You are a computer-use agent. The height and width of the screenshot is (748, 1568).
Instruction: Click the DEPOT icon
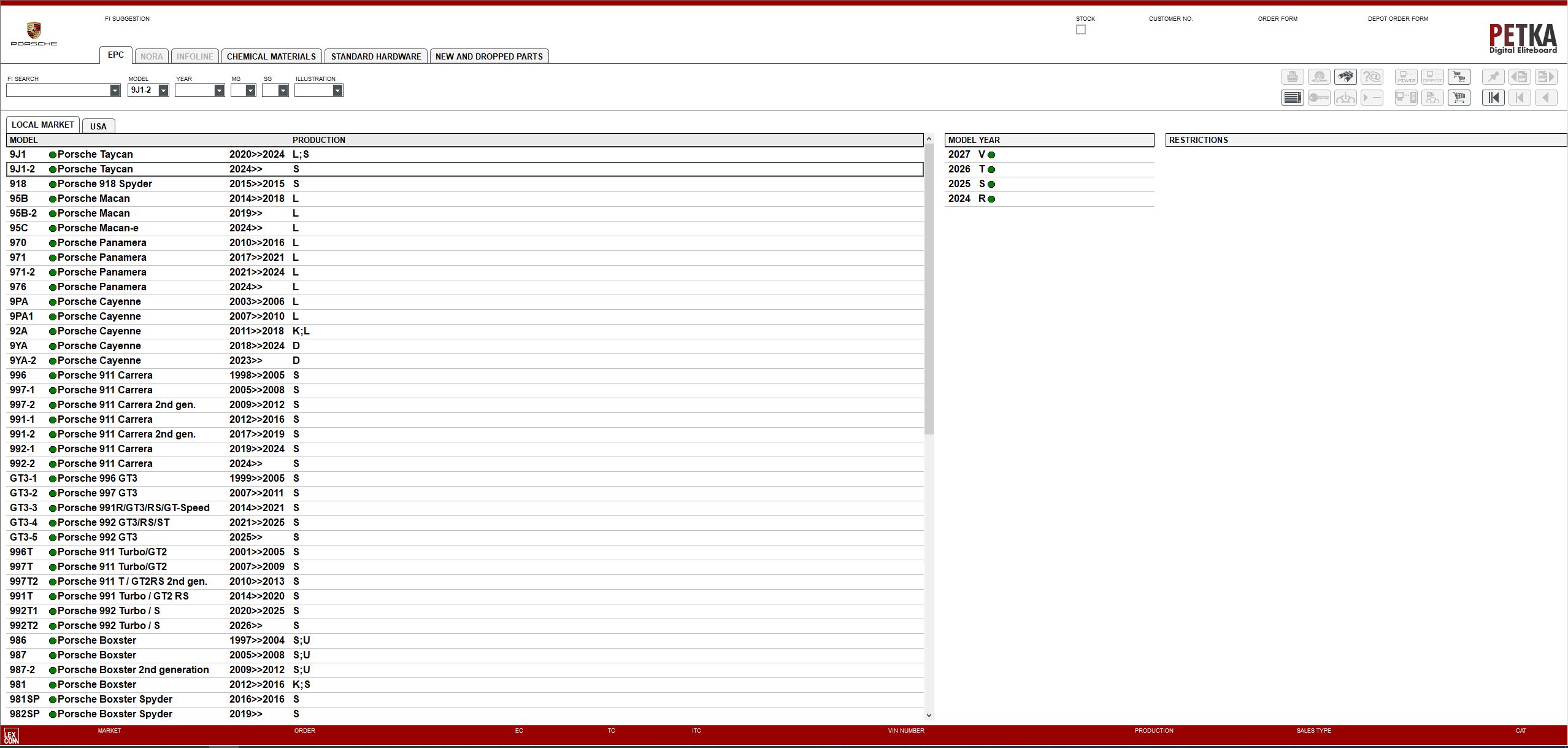[1432, 77]
